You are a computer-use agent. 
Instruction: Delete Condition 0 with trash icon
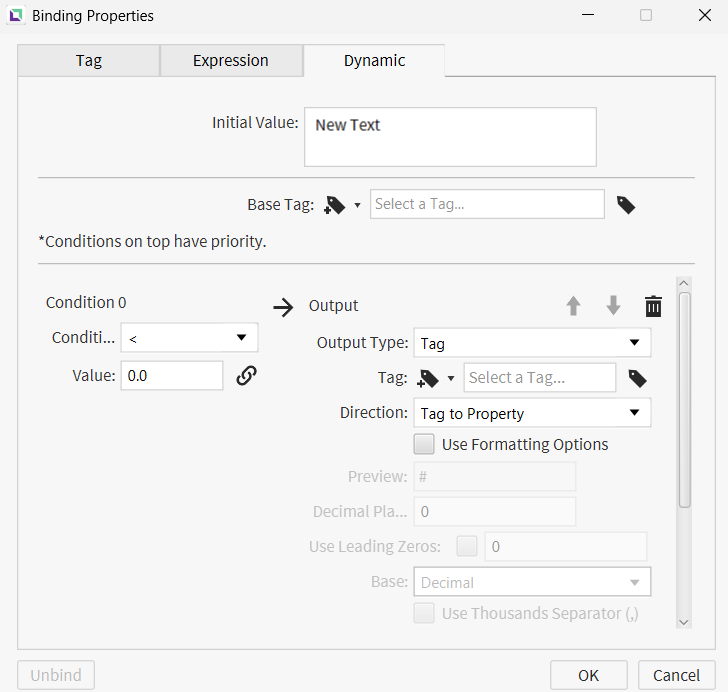pos(653,306)
